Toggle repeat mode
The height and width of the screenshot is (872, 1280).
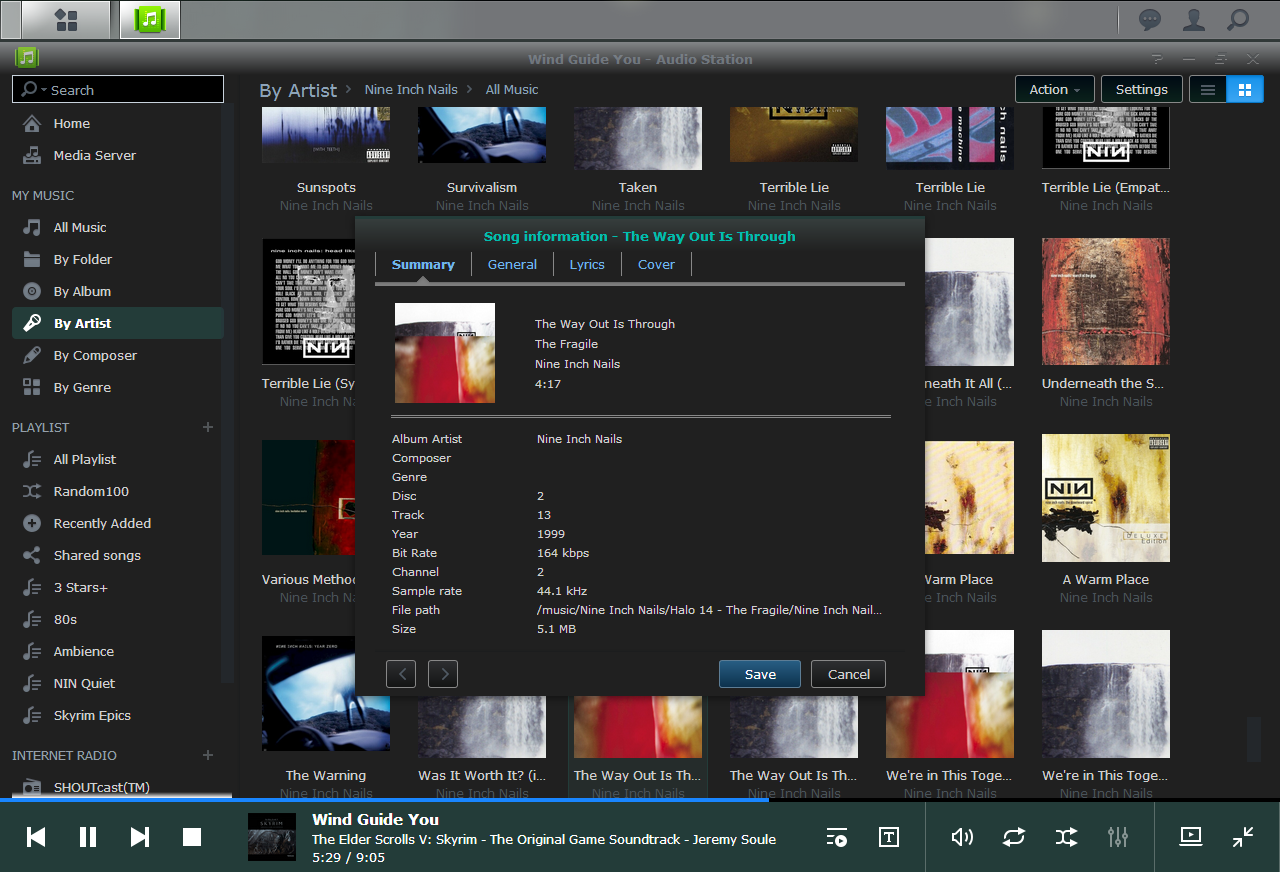(1014, 837)
